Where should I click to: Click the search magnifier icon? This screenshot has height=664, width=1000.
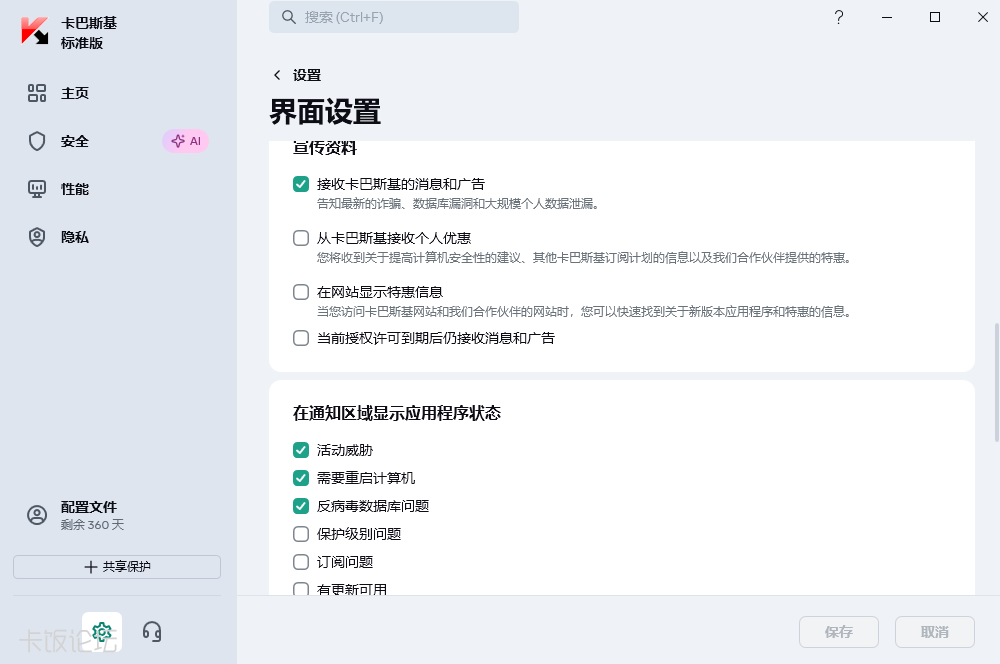click(x=289, y=17)
